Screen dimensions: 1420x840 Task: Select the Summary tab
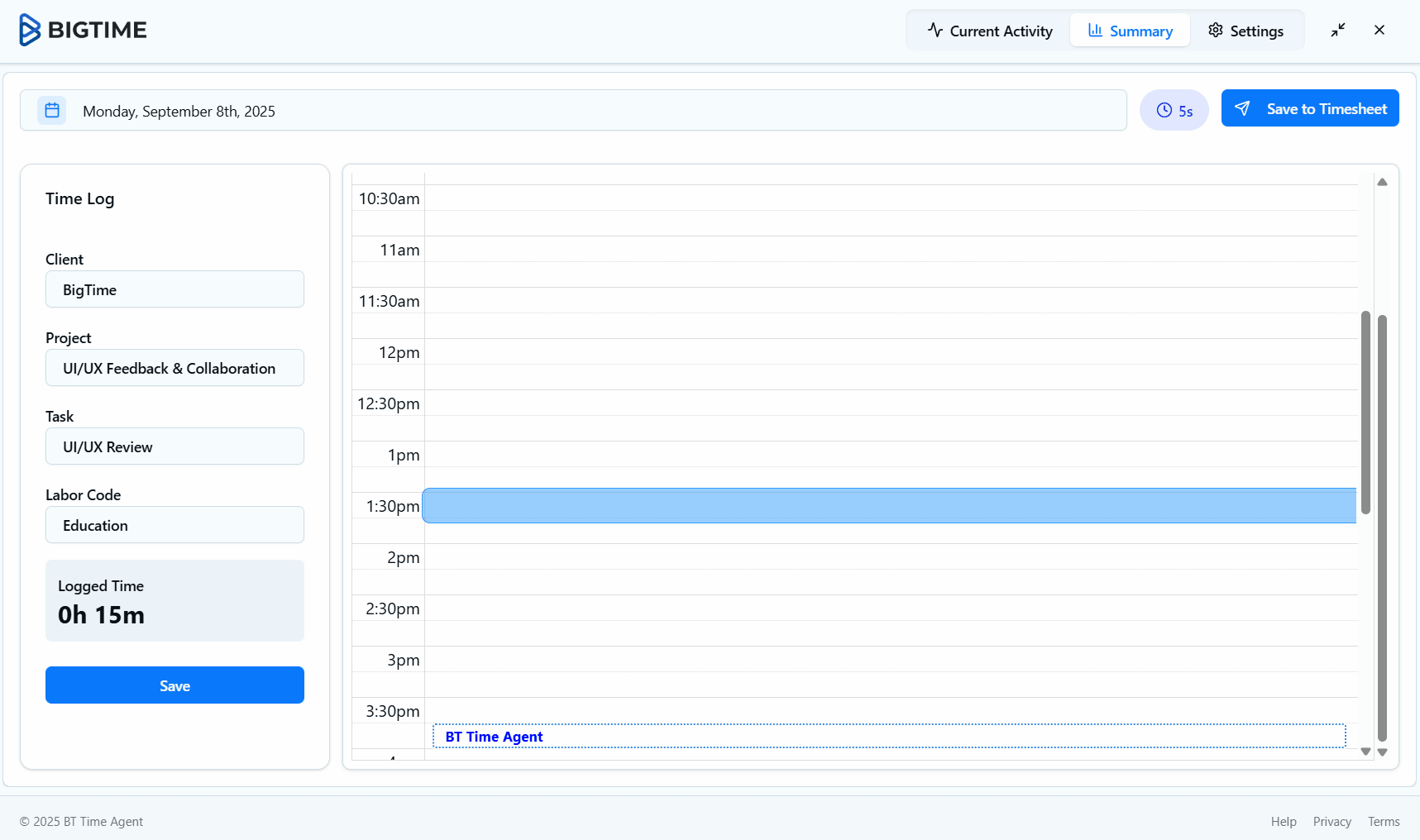click(1130, 30)
